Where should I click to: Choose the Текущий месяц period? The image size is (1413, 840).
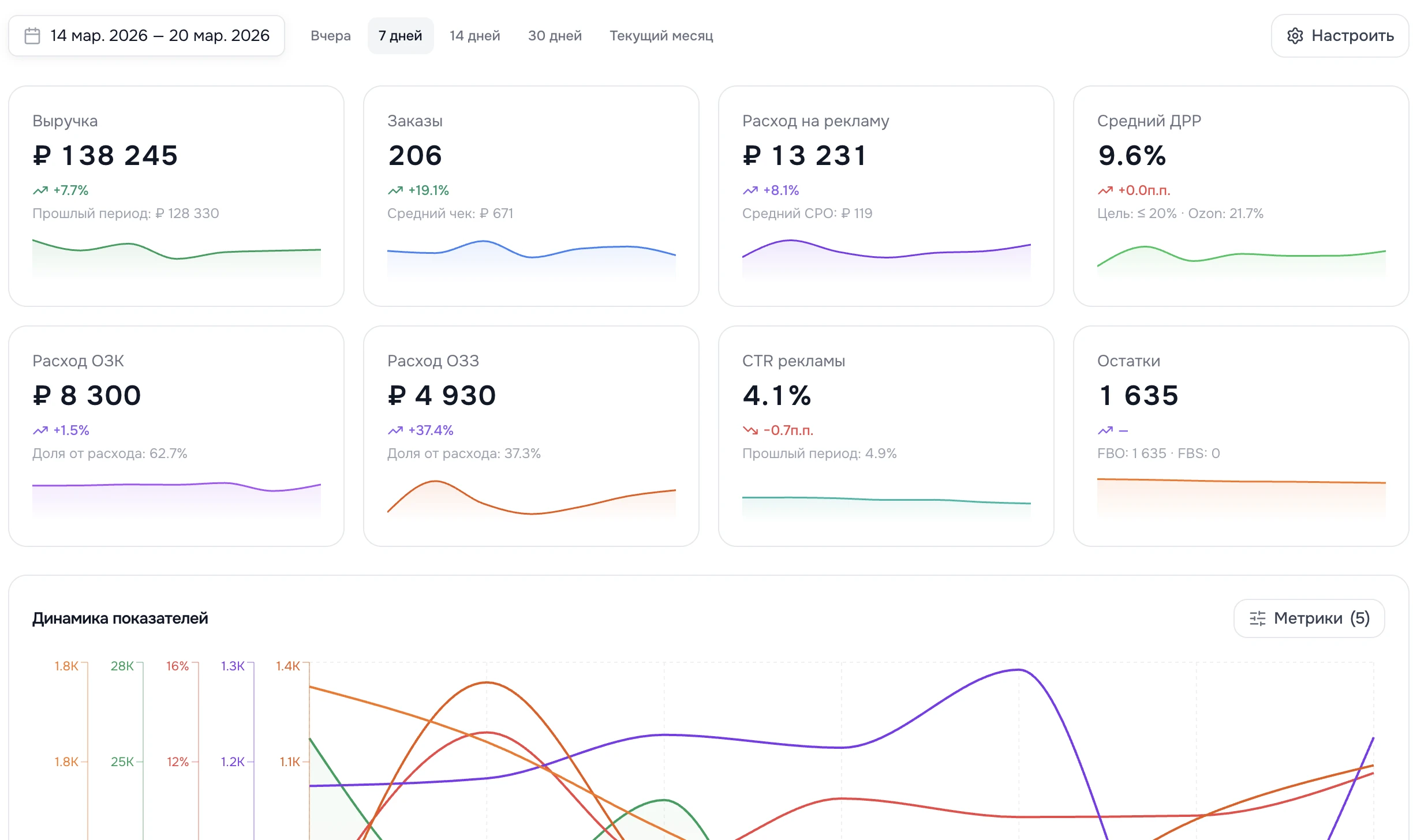(661, 36)
